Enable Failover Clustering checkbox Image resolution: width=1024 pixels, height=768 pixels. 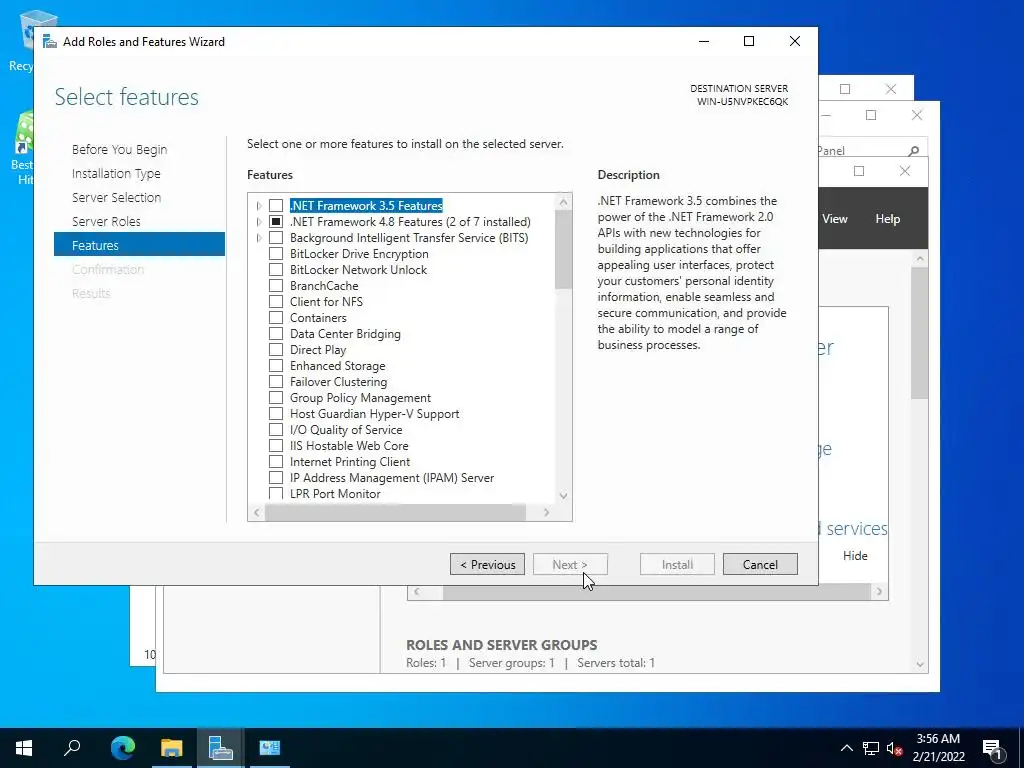coord(276,382)
